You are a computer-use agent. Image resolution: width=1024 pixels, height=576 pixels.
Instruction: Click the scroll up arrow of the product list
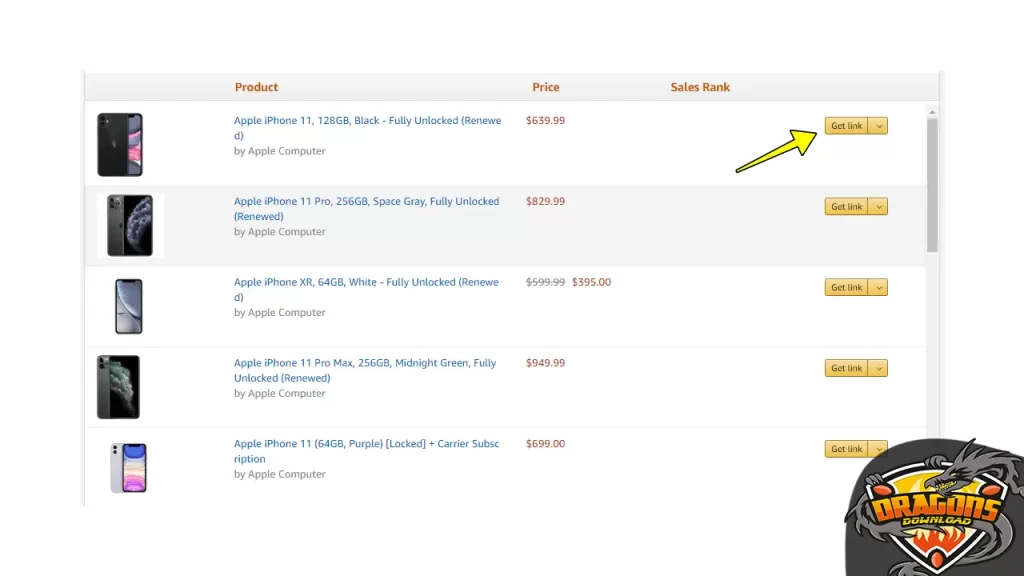pos(932,110)
